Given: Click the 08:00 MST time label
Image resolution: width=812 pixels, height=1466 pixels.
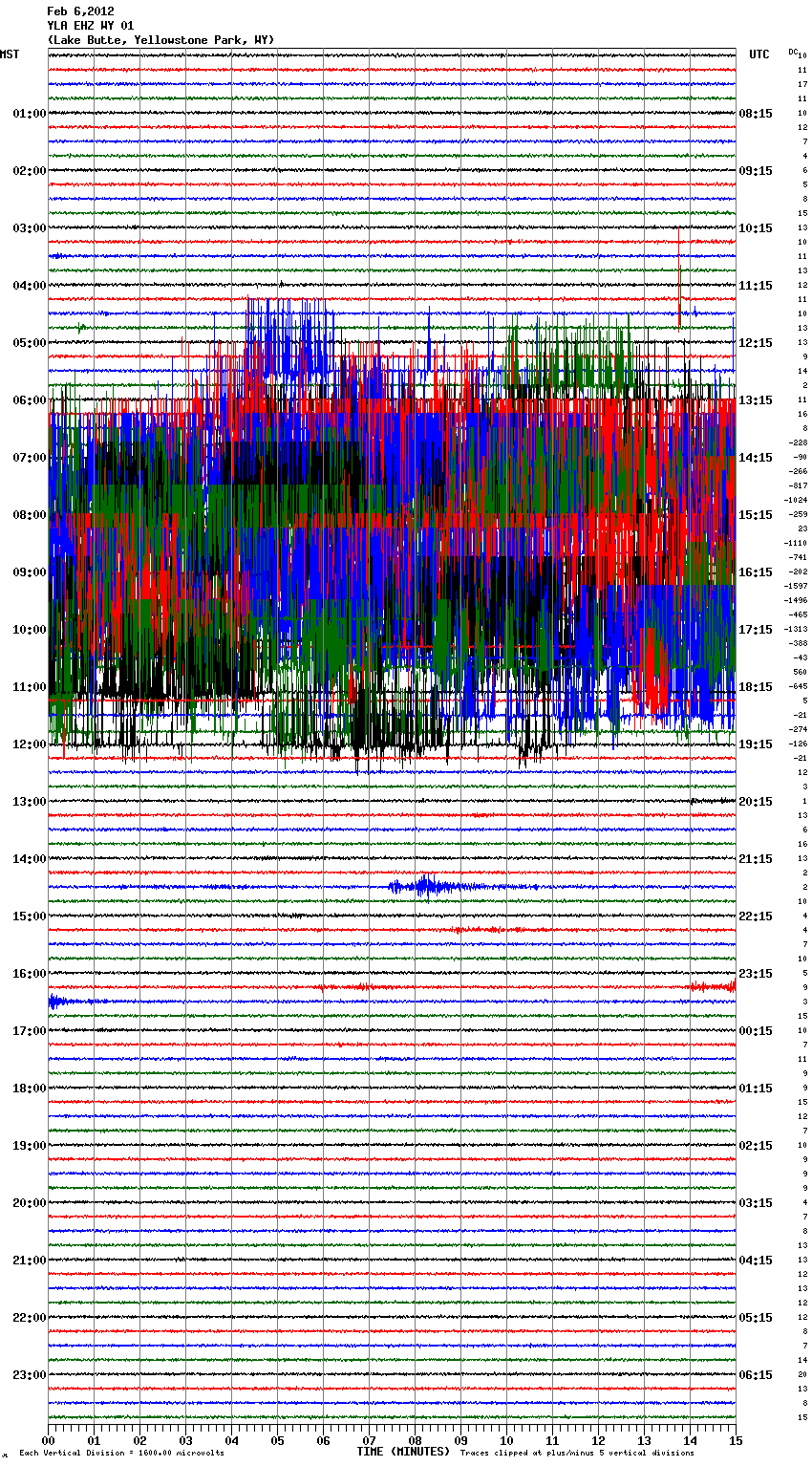Looking at the screenshot, I should (x=30, y=515).
